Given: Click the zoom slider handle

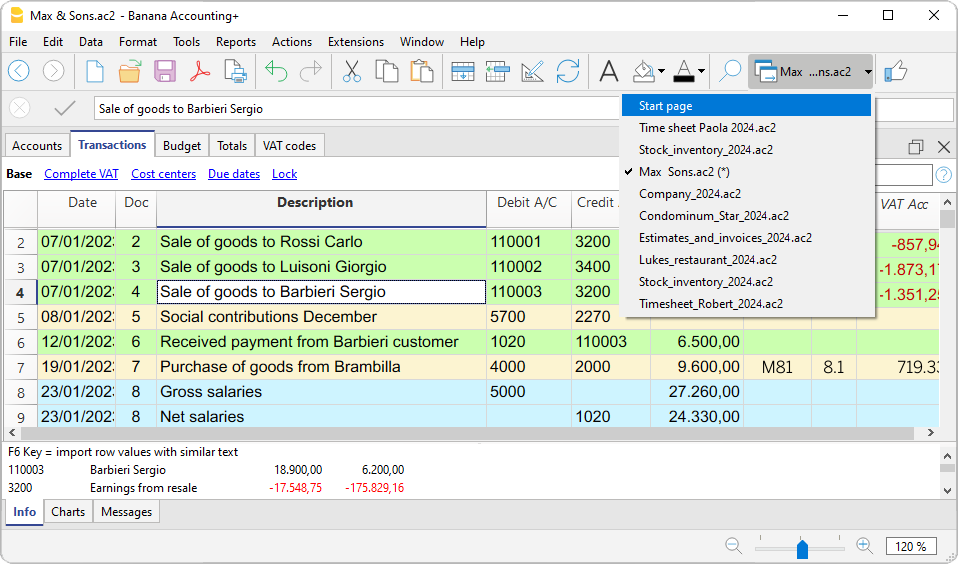Looking at the screenshot, I should [x=802, y=548].
